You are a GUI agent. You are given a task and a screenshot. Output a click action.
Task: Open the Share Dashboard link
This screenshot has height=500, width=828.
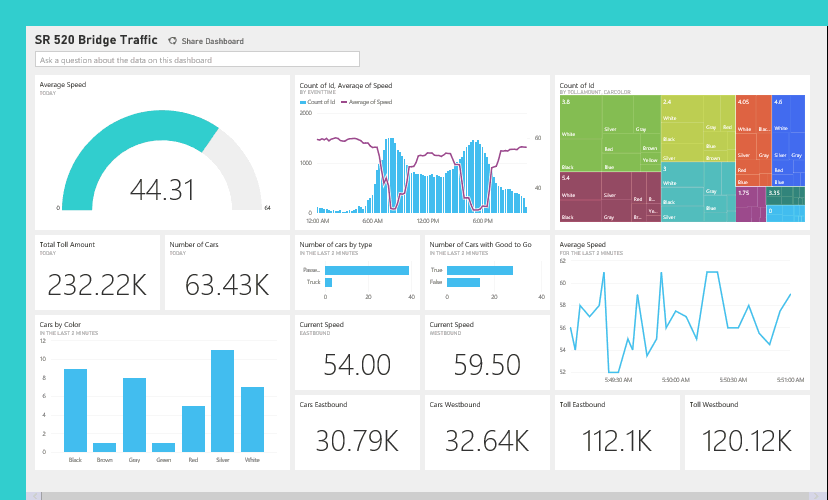(x=212, y=41)
